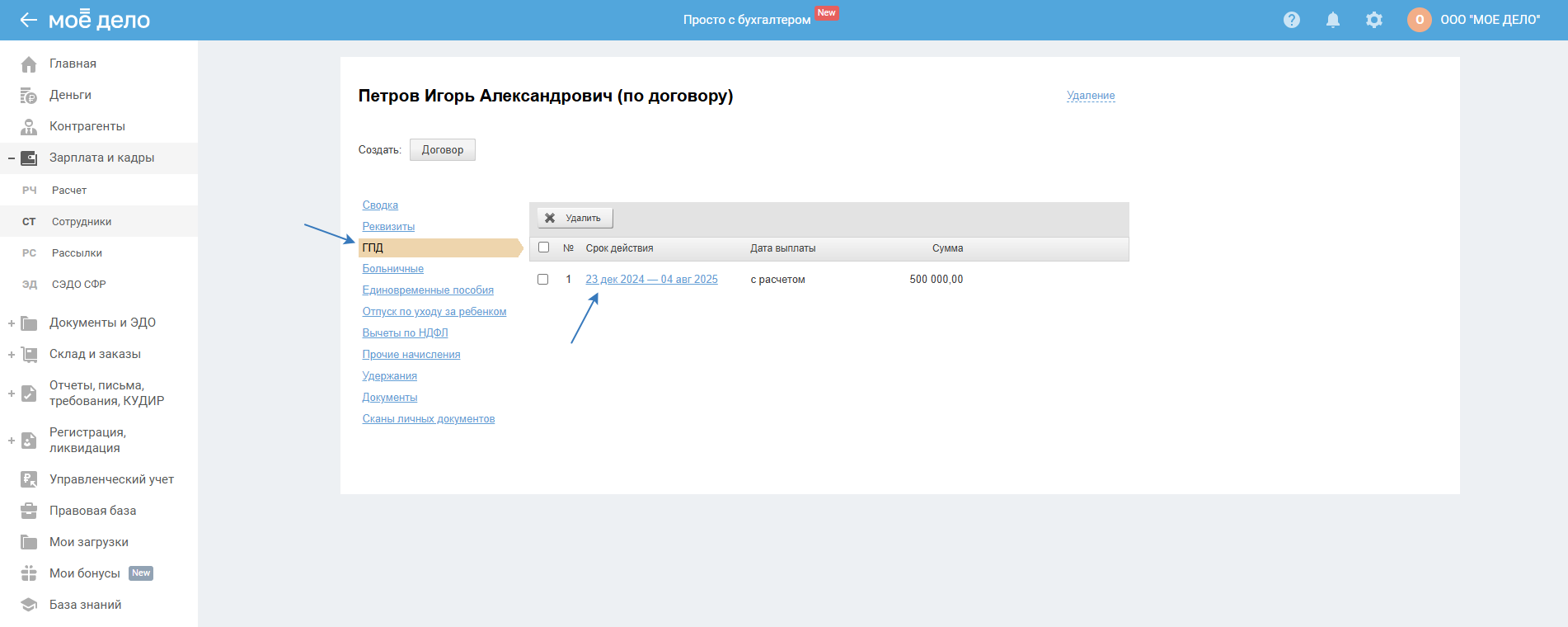Click the Договор create button
This screenshot has width=1568, height=627.
(443, 149)
